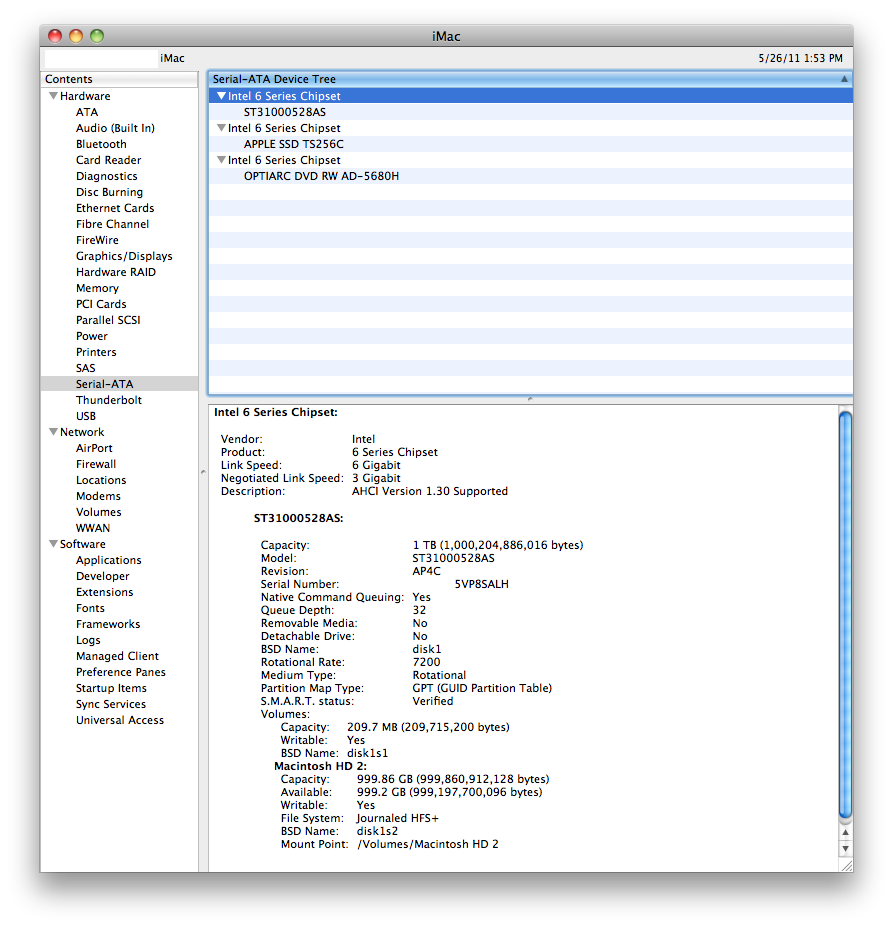Open ATA in the Hardware list

pos(87,112)
